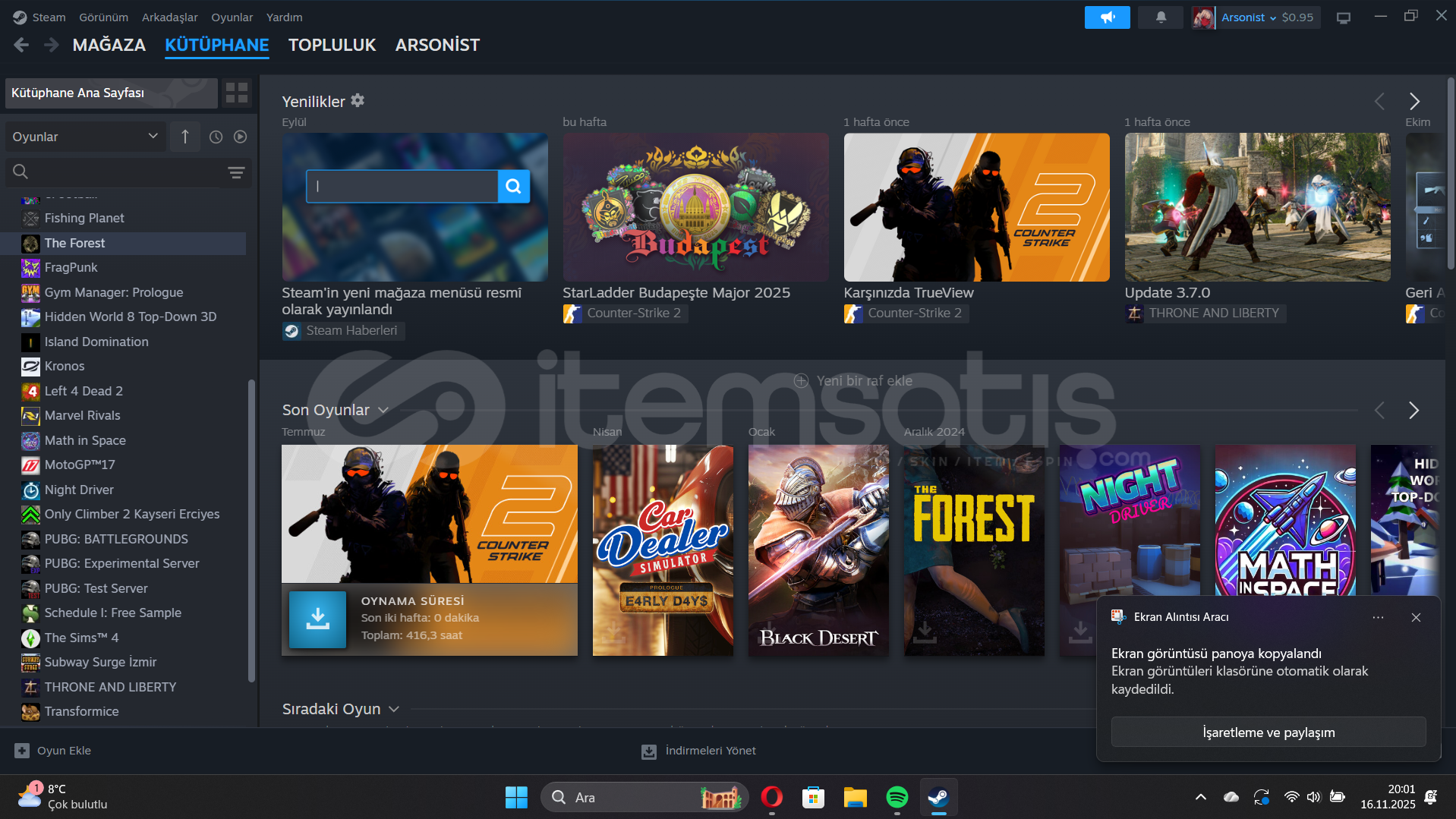The width and height of the screenshot is (1456, 819).
Task: Toggle the ready-to-play filter icon
Action: click(241, 137)
